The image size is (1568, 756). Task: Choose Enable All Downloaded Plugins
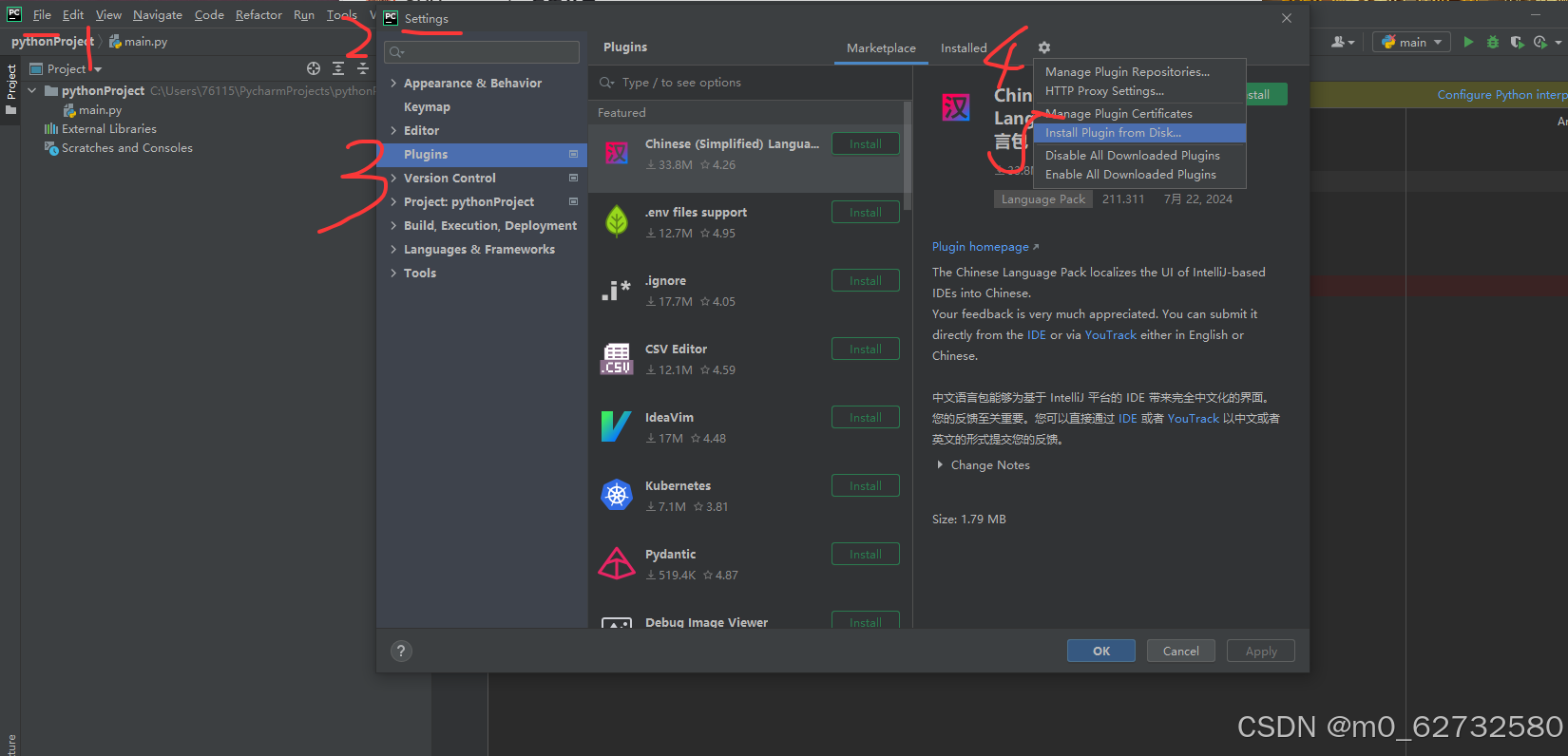tap(1139, 175)
